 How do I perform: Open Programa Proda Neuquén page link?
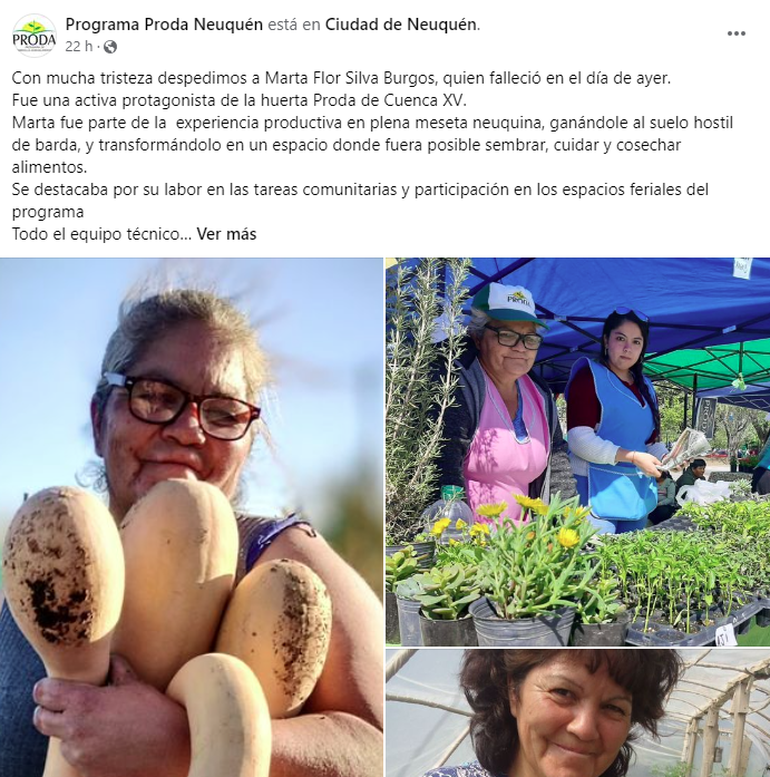click(164, 24)
